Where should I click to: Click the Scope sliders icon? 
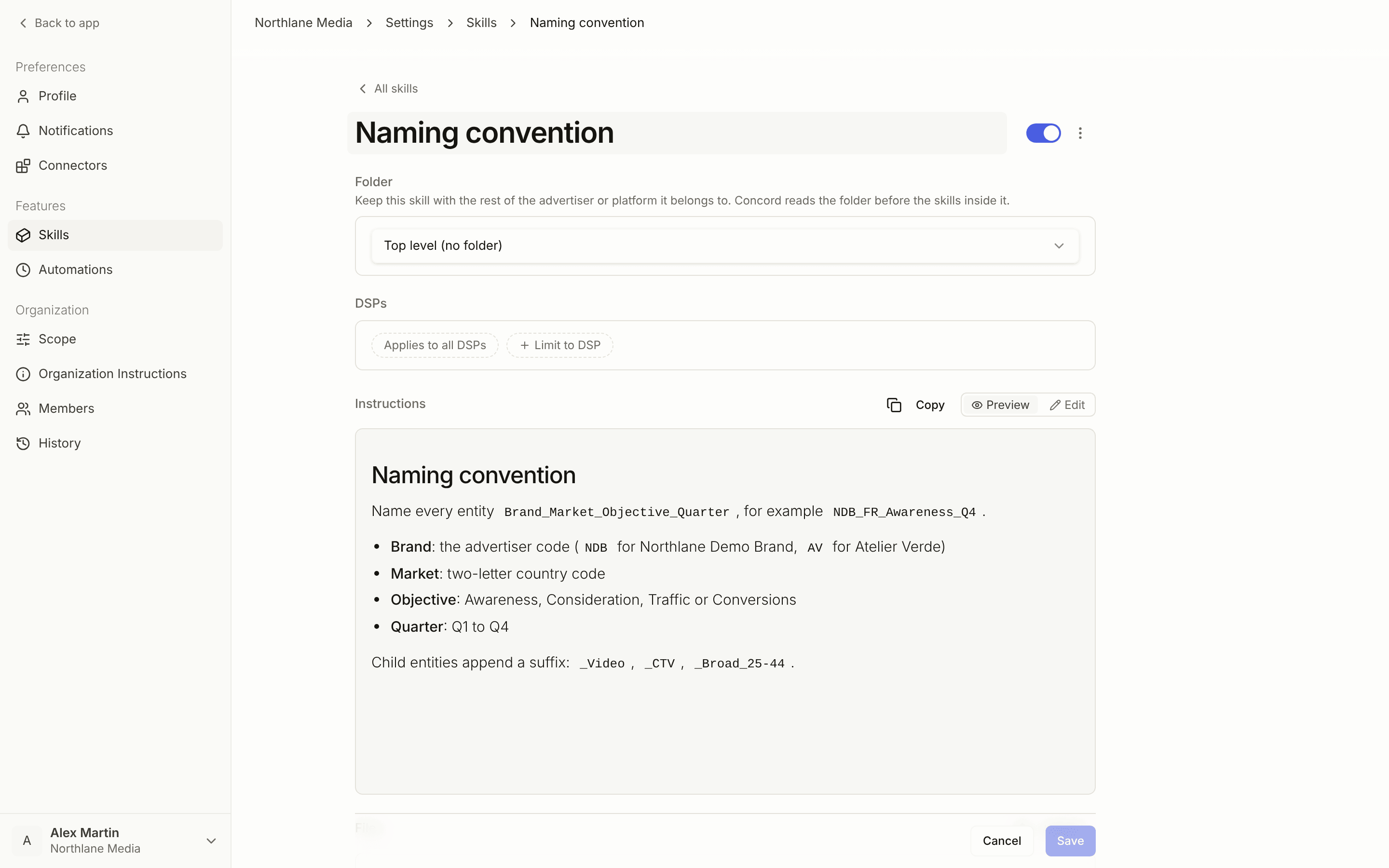23,339
